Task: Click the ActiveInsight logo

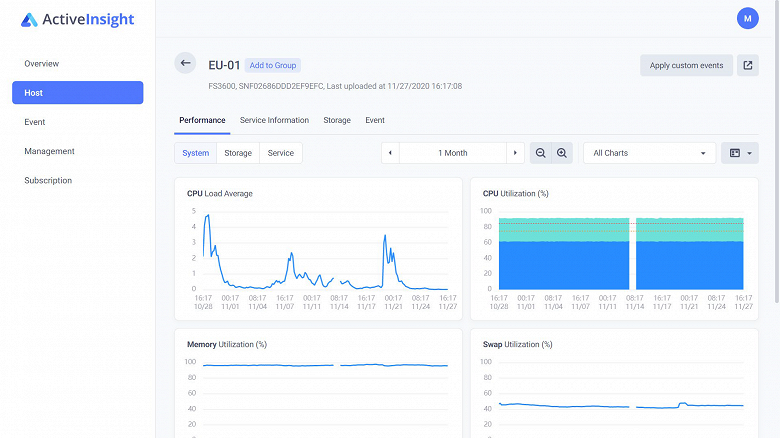Action: click(x=77, y=20)
